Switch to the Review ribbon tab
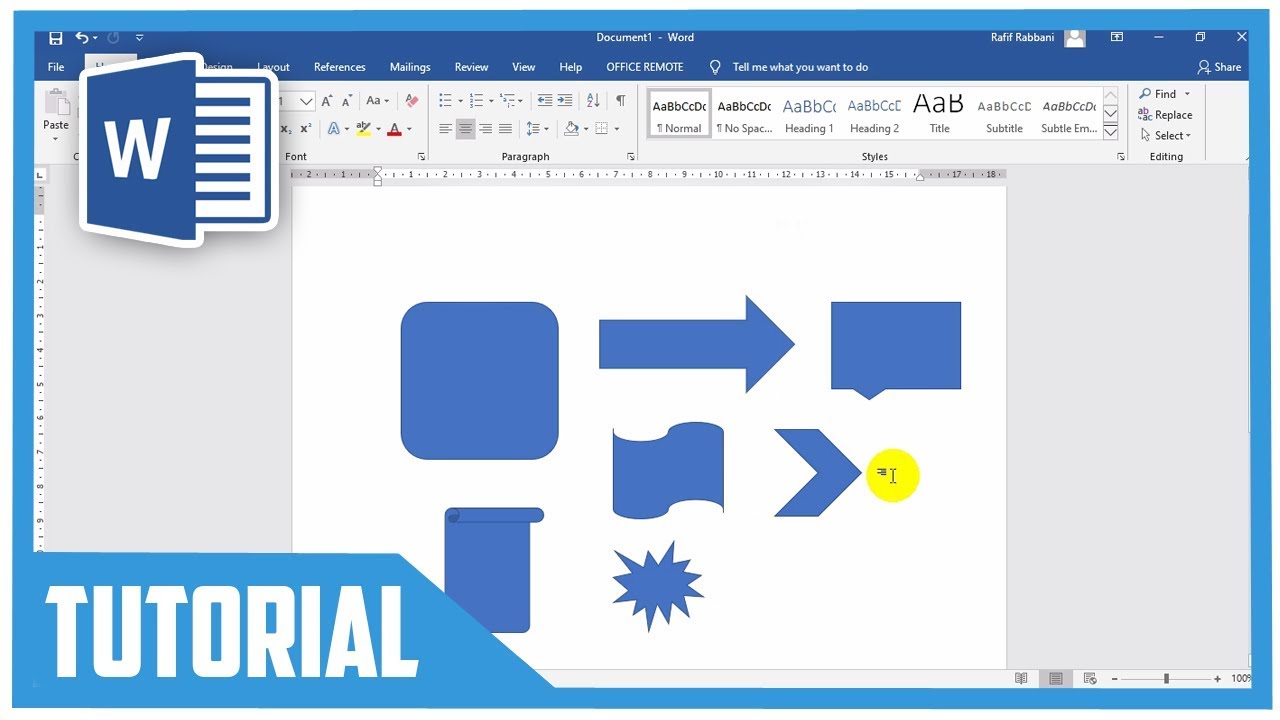The height and width of the screenshot is (720, 1280). pos(471,67)
